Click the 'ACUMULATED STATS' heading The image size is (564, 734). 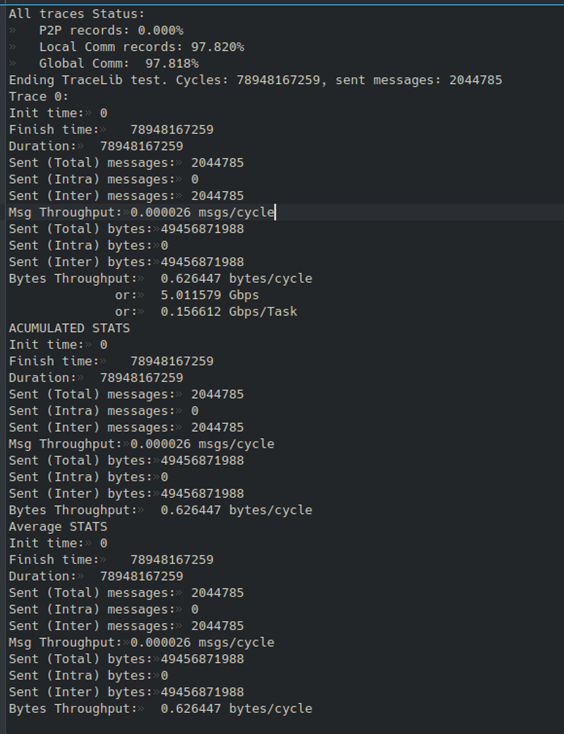click(x=69, y=328)
